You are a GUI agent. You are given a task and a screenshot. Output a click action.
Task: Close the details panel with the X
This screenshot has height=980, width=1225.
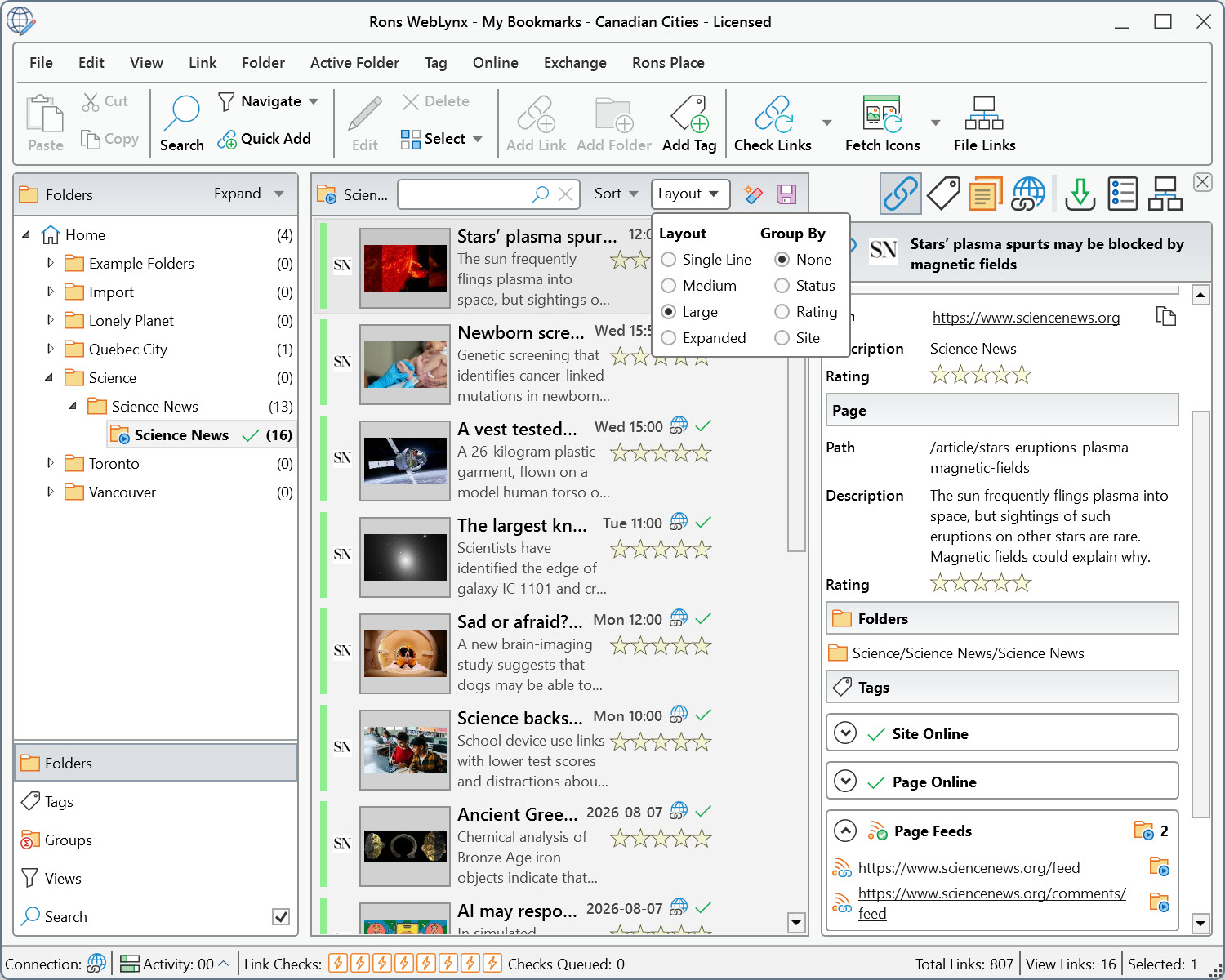[x=1203, y=182]
